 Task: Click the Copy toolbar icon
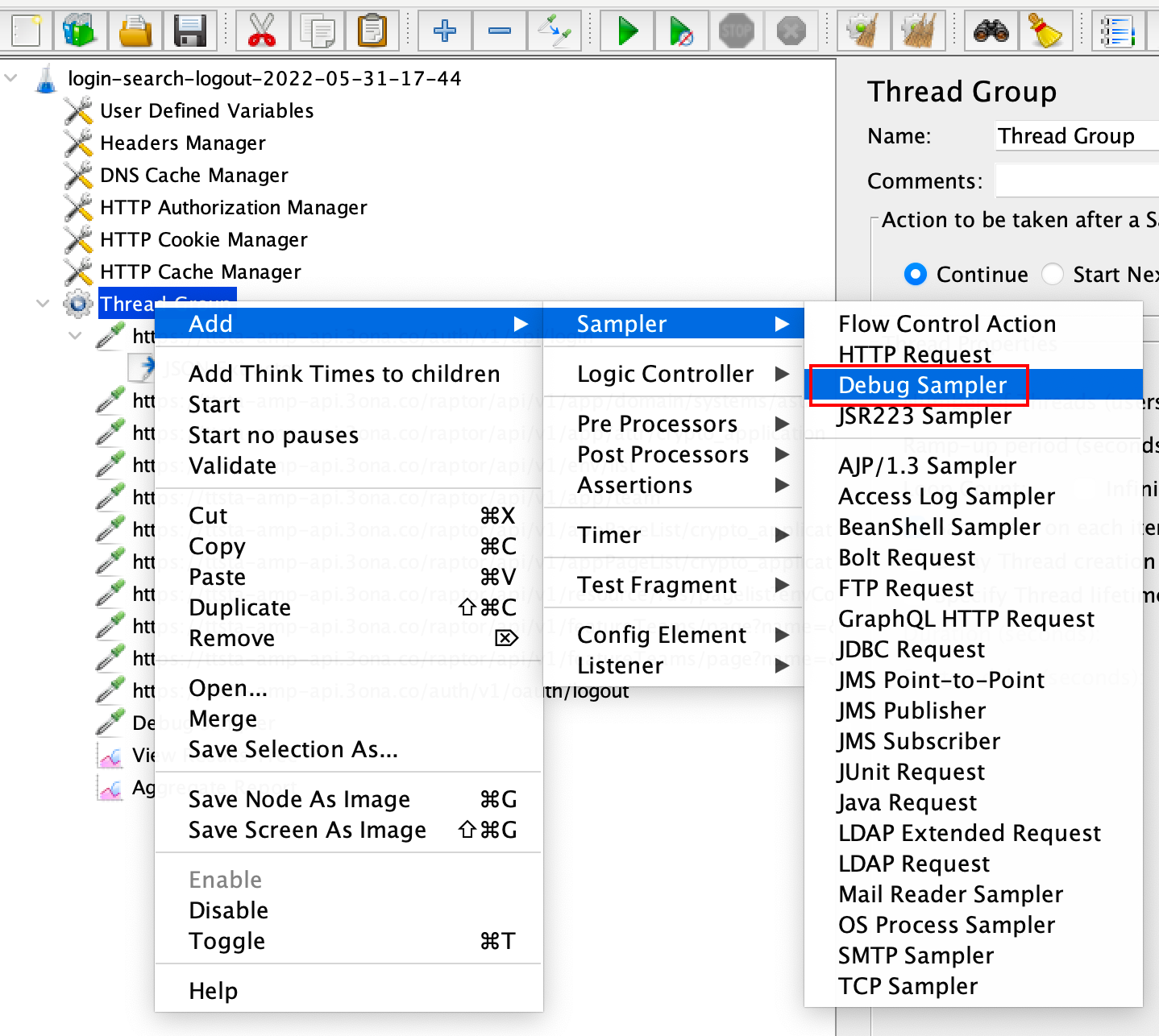click(318, 30)
